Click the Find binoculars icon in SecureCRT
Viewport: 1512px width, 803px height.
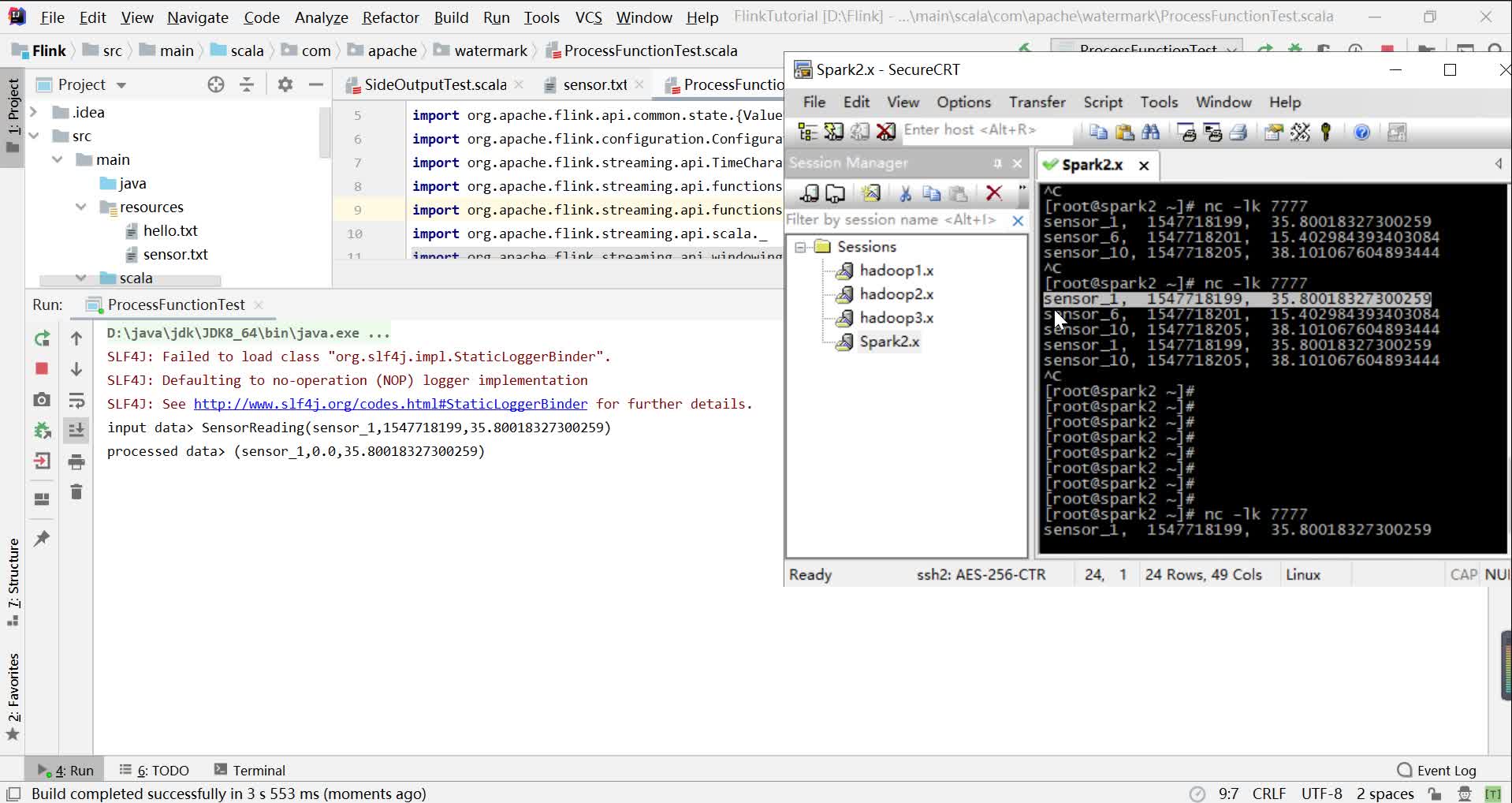tap(1151, 132)
